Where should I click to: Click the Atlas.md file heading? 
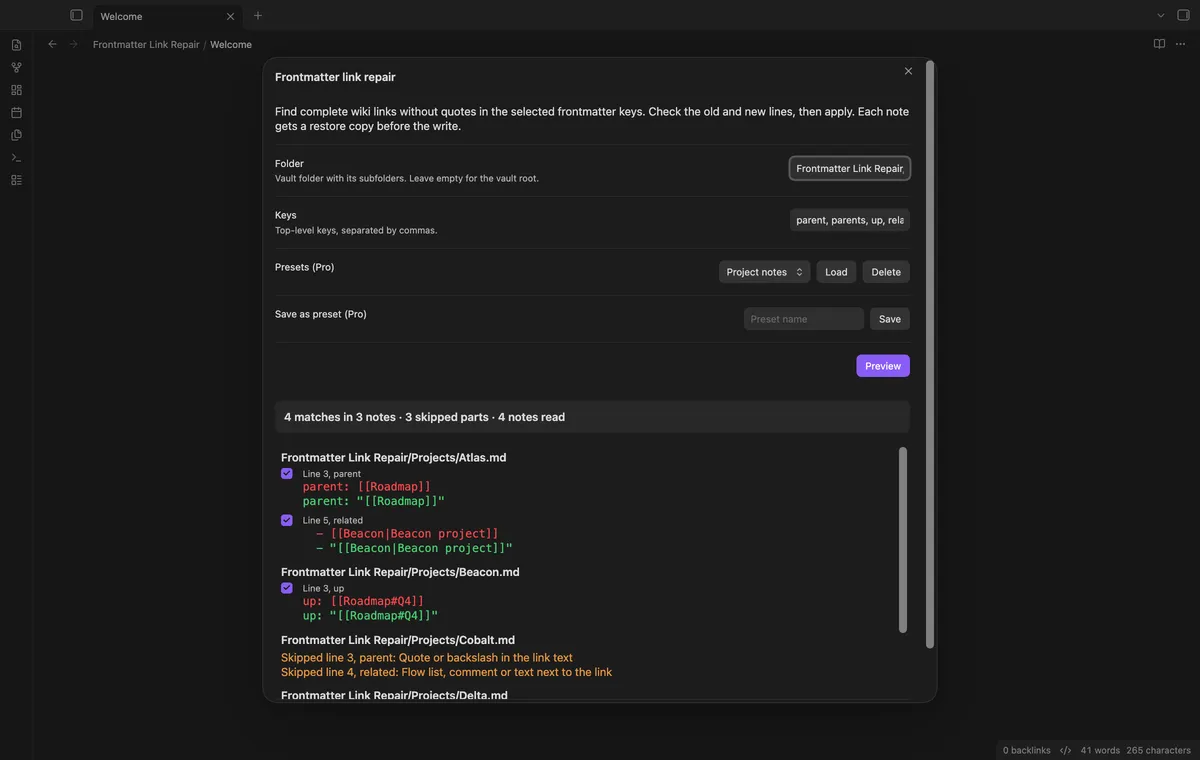pyautogui.click(x=393, y=457)
